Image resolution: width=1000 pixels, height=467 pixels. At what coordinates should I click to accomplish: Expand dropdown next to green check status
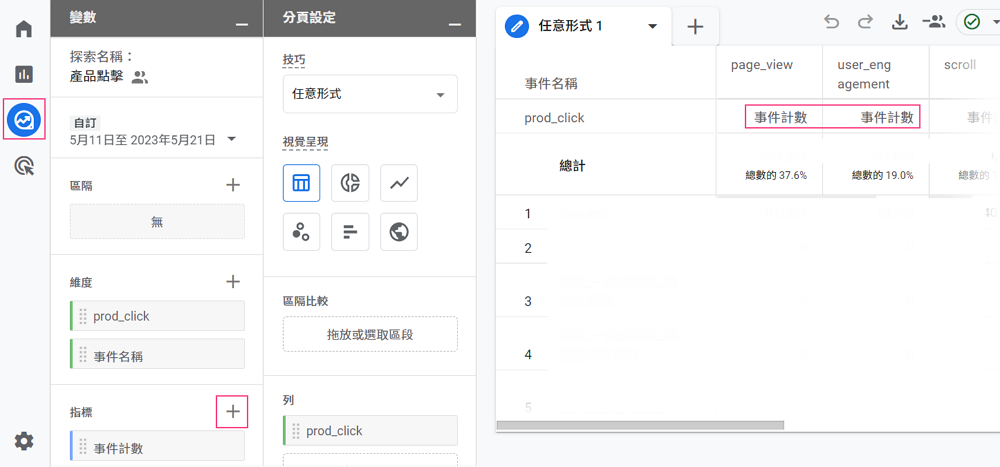[995, 22]
